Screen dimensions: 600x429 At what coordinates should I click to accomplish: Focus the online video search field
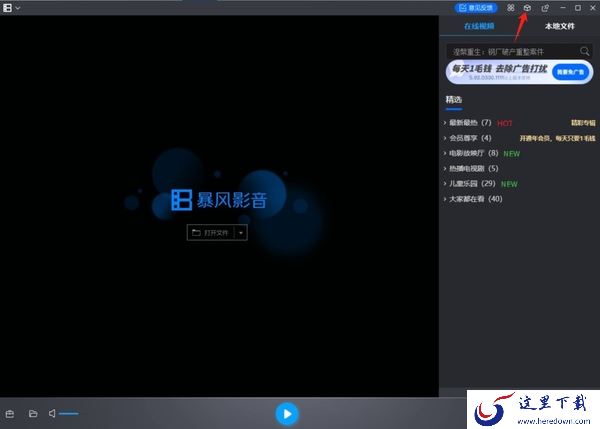(513, 51)
